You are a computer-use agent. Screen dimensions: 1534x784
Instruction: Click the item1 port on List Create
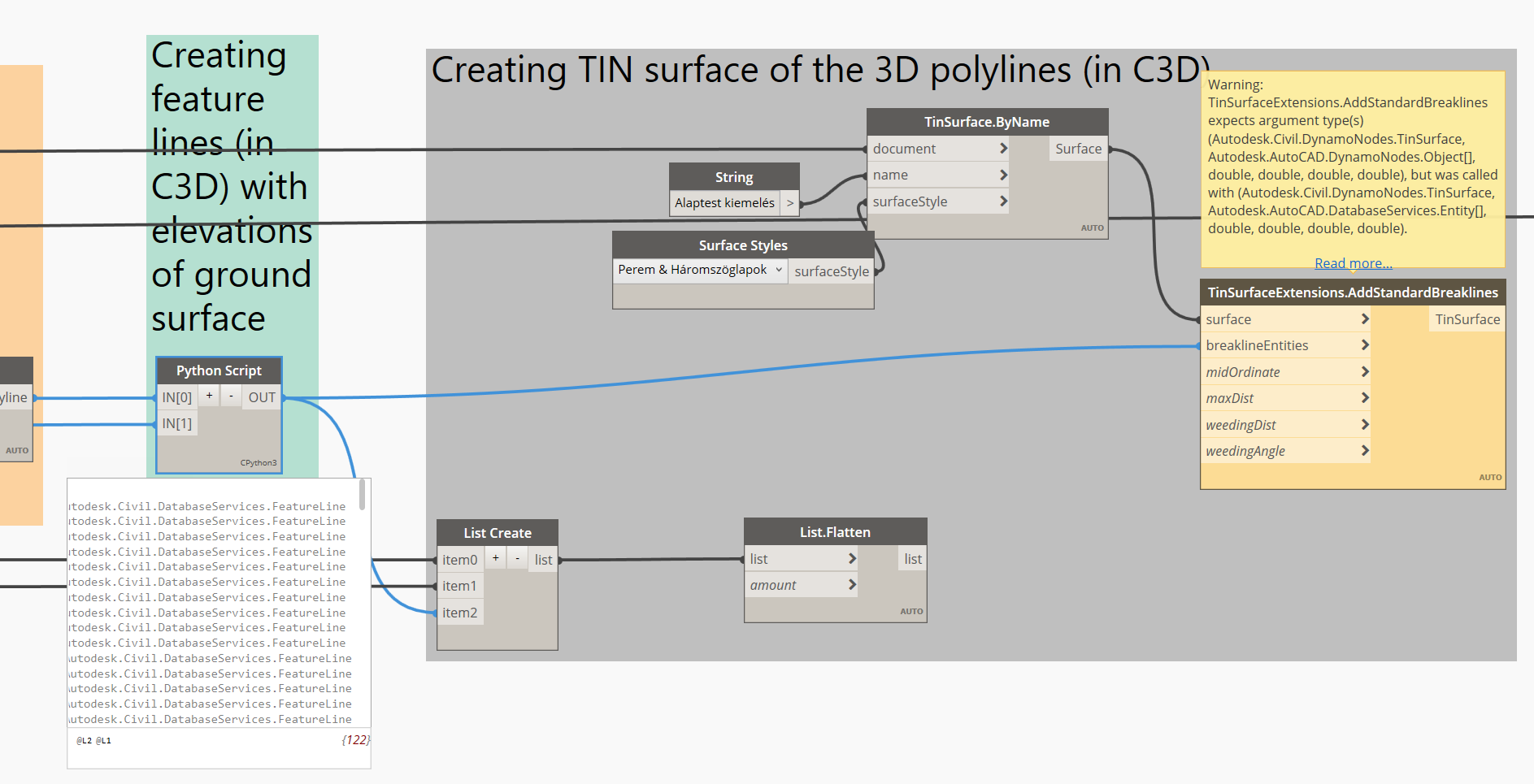pos(460,586)
